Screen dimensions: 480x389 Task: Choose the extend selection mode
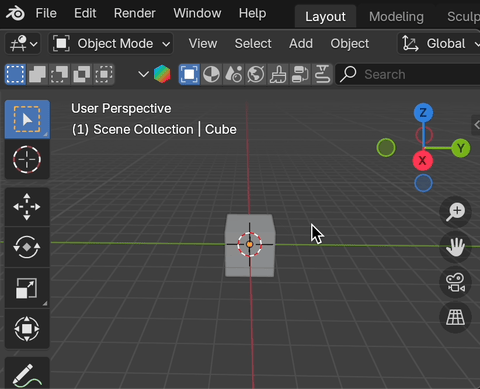37,74
